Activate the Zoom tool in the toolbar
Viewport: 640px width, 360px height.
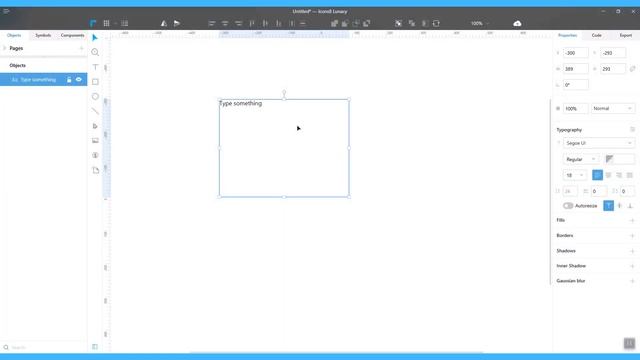[x=95, y=52]
